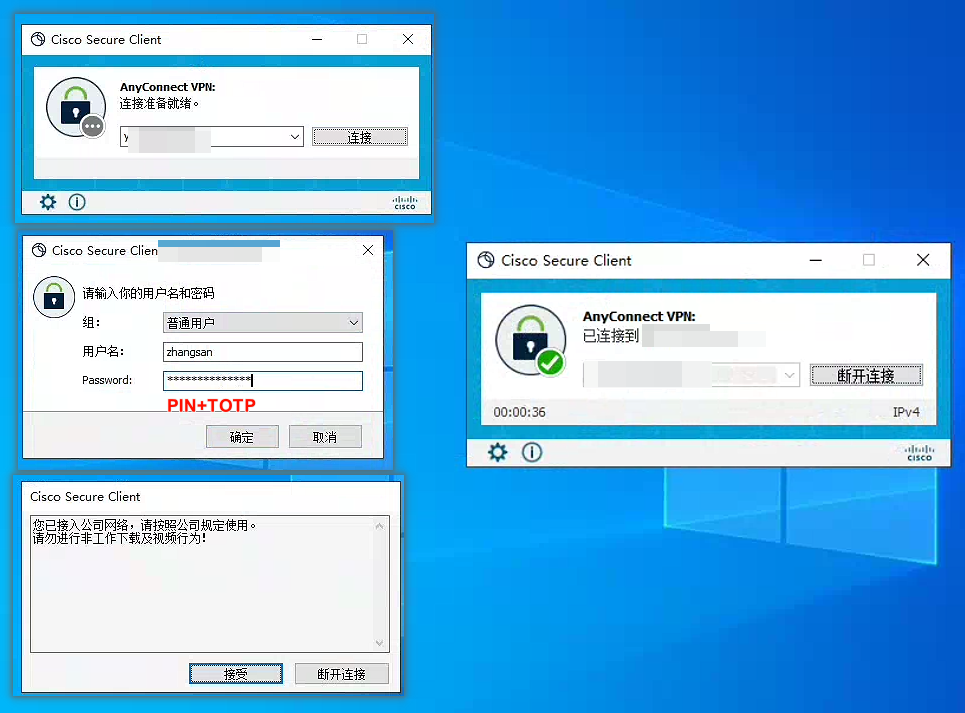Image resolution: width=965 pixels, height=713 pixels.
Task: Click the banner dialog's Cisco Secure Client title
Action: [85, 496]
